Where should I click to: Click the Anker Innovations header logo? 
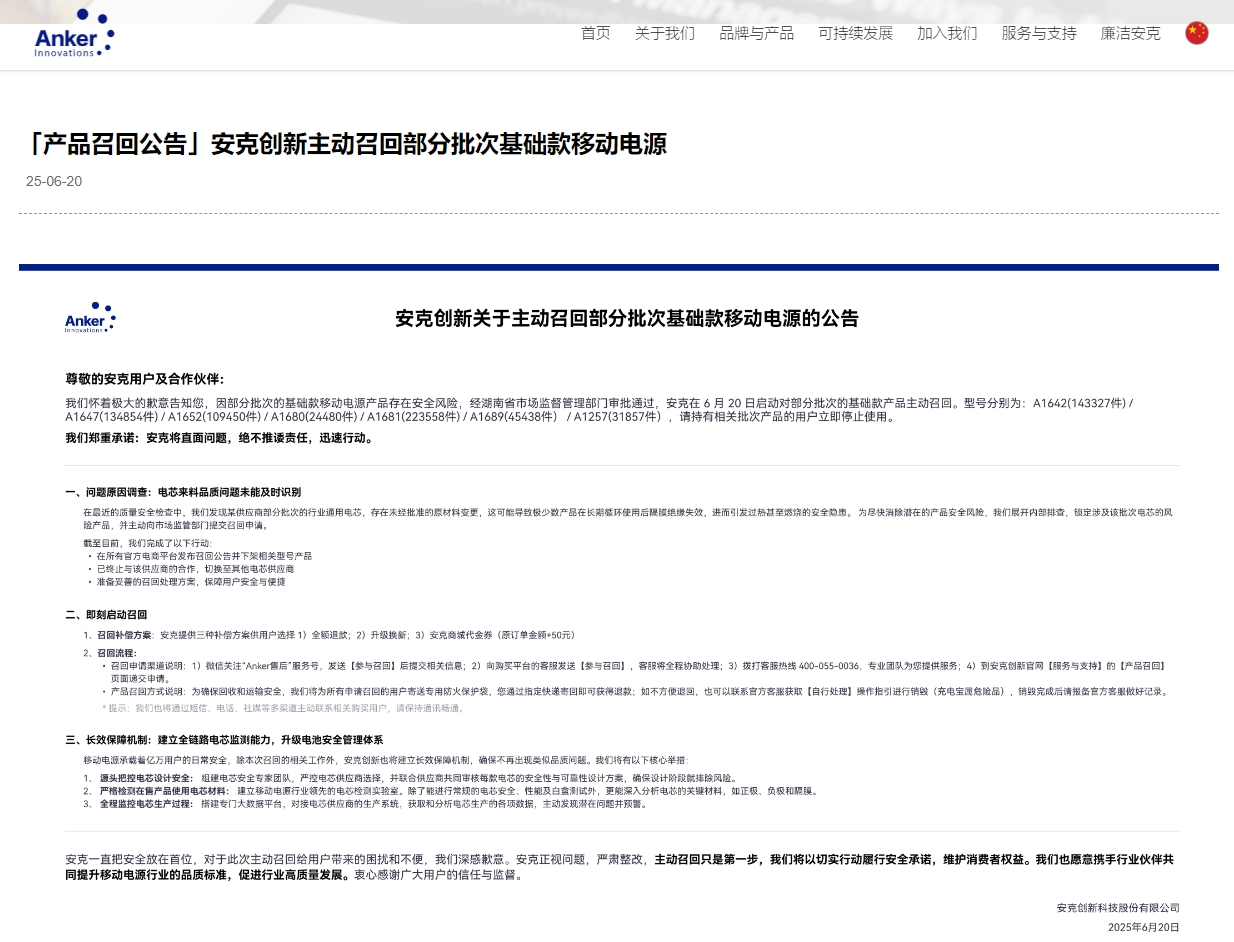(75, 33)
